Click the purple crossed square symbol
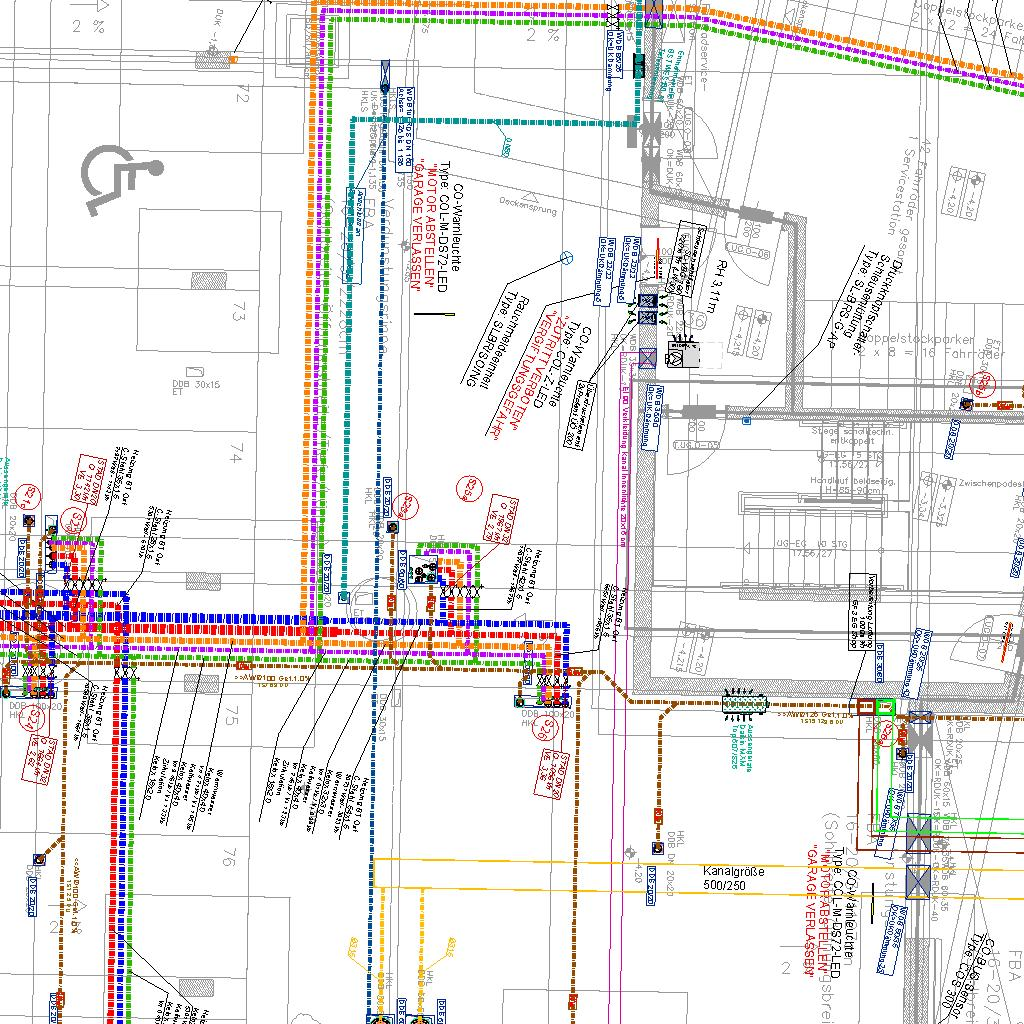This screenshot has width=1024, height=1024. (648, 356)
